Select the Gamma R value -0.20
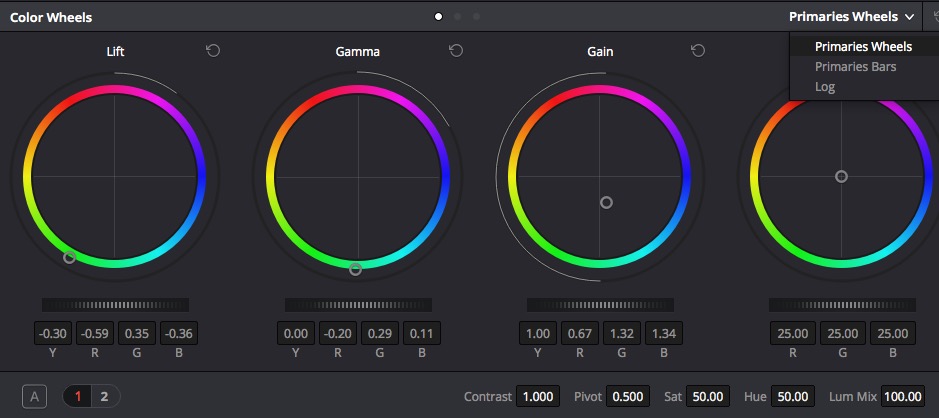Image resolution: width=939 pixels, height=418 pixels. pyautogui.click(x=338, y=333)
